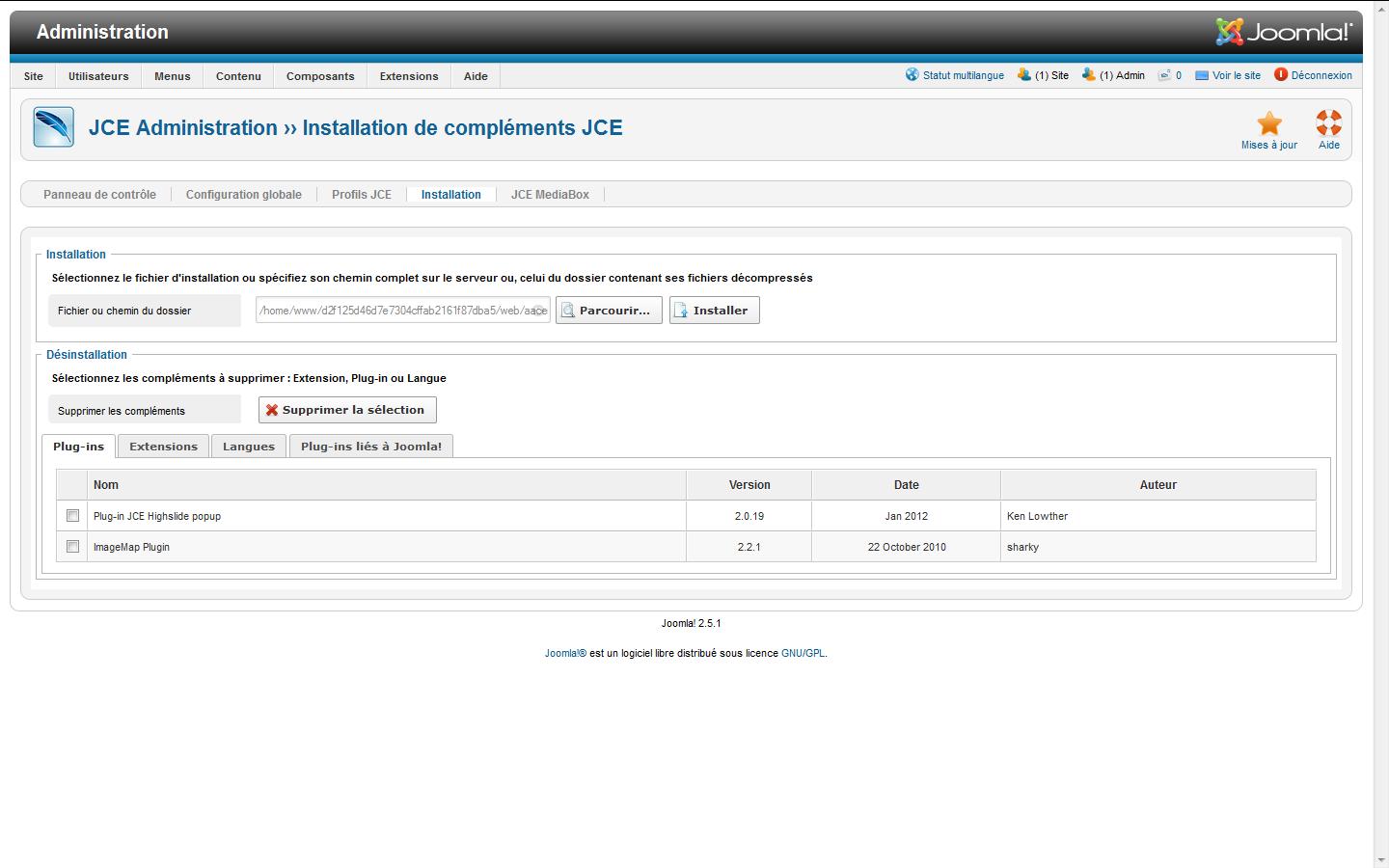Click the Voir le site monitor icon
Screen dimensions: 1389x868
point(1202,75)
